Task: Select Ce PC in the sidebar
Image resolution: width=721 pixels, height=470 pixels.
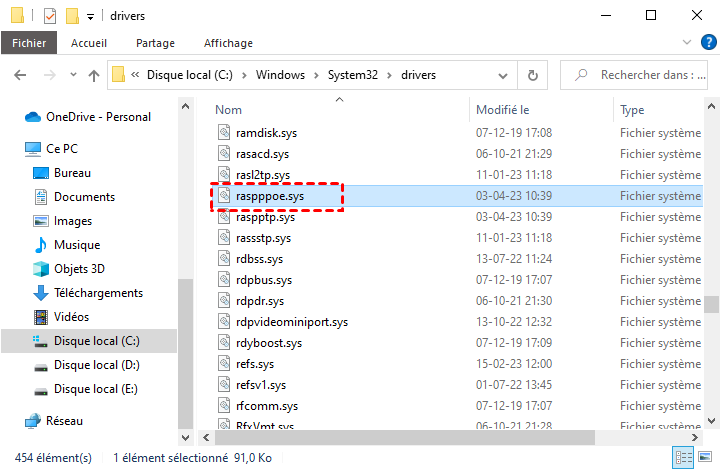Action: click(51, 149)
